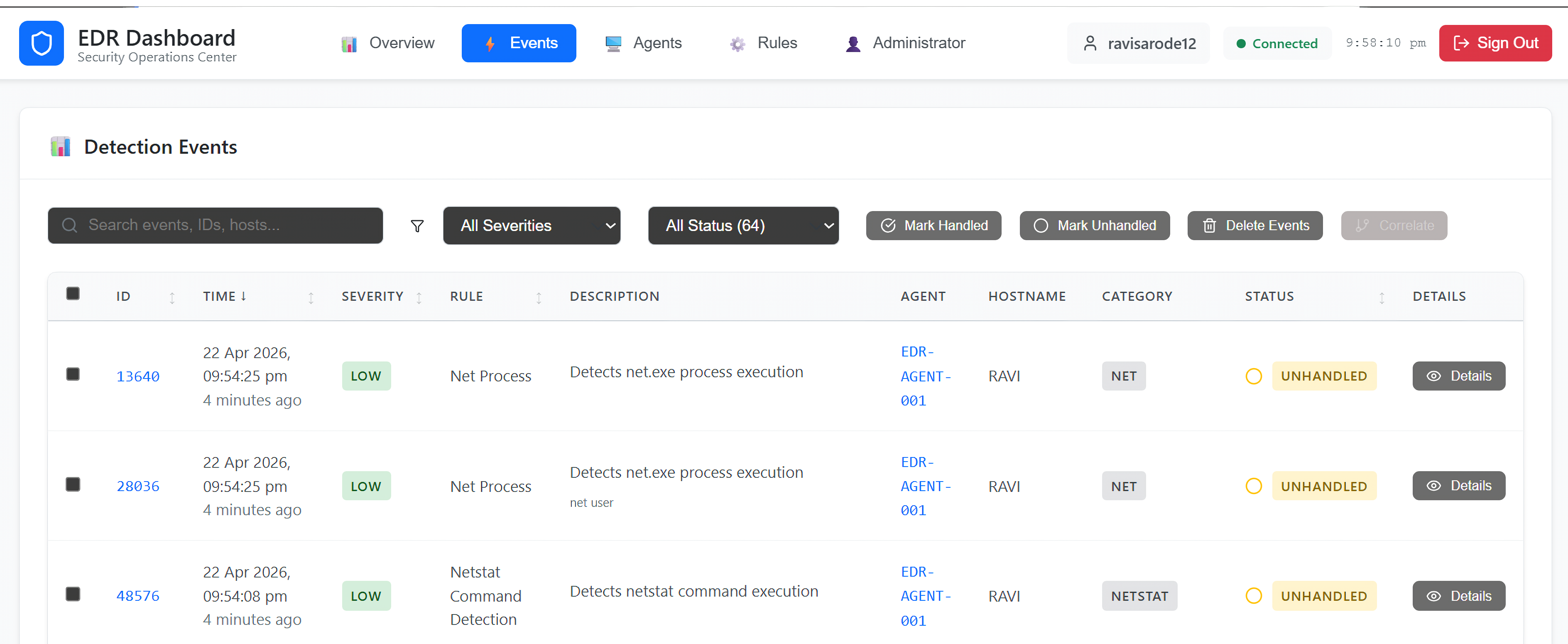Image resolution: width=1568 pixels, height=644 pixels.
Task: Click the Detection Events chart icon
Action: click(x=60, y=147)
